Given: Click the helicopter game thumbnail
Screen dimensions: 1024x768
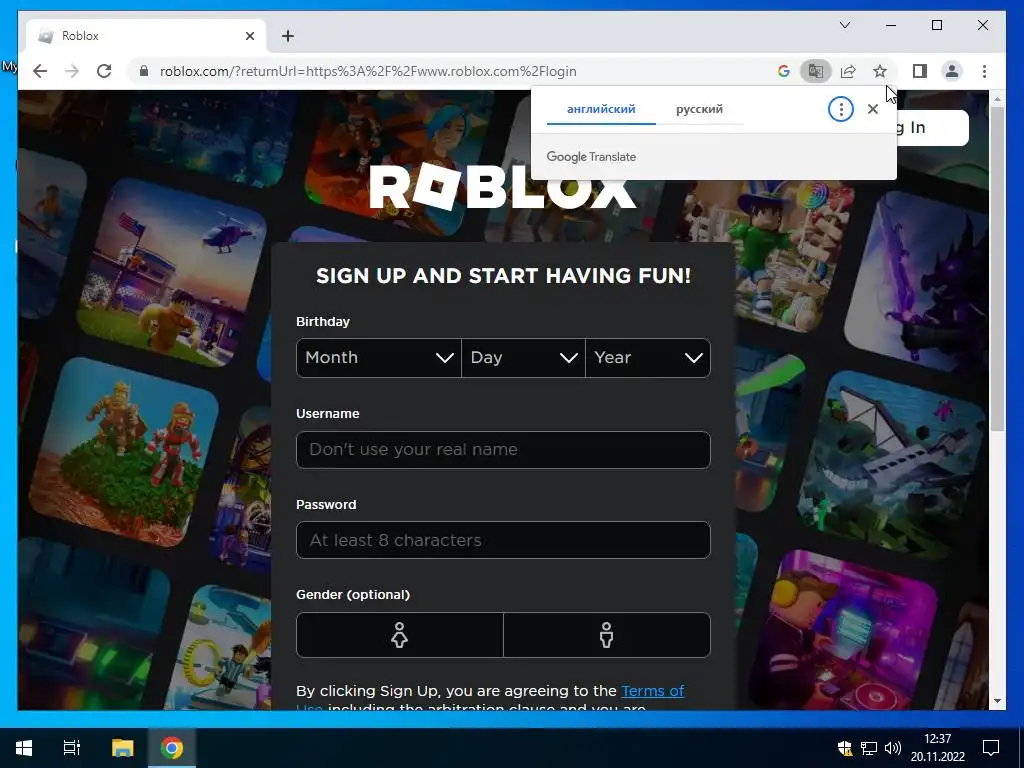Looking at the screenshot, I should click(172, 272).
